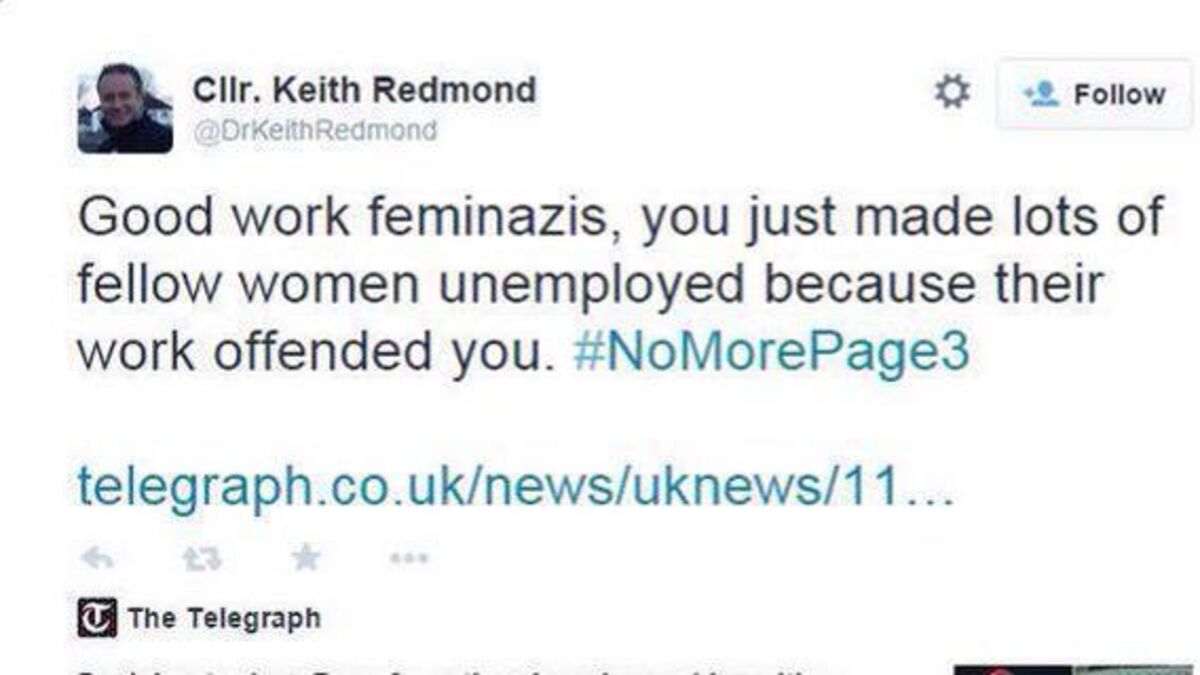Click the cut-off article headline text

[450, 670]
